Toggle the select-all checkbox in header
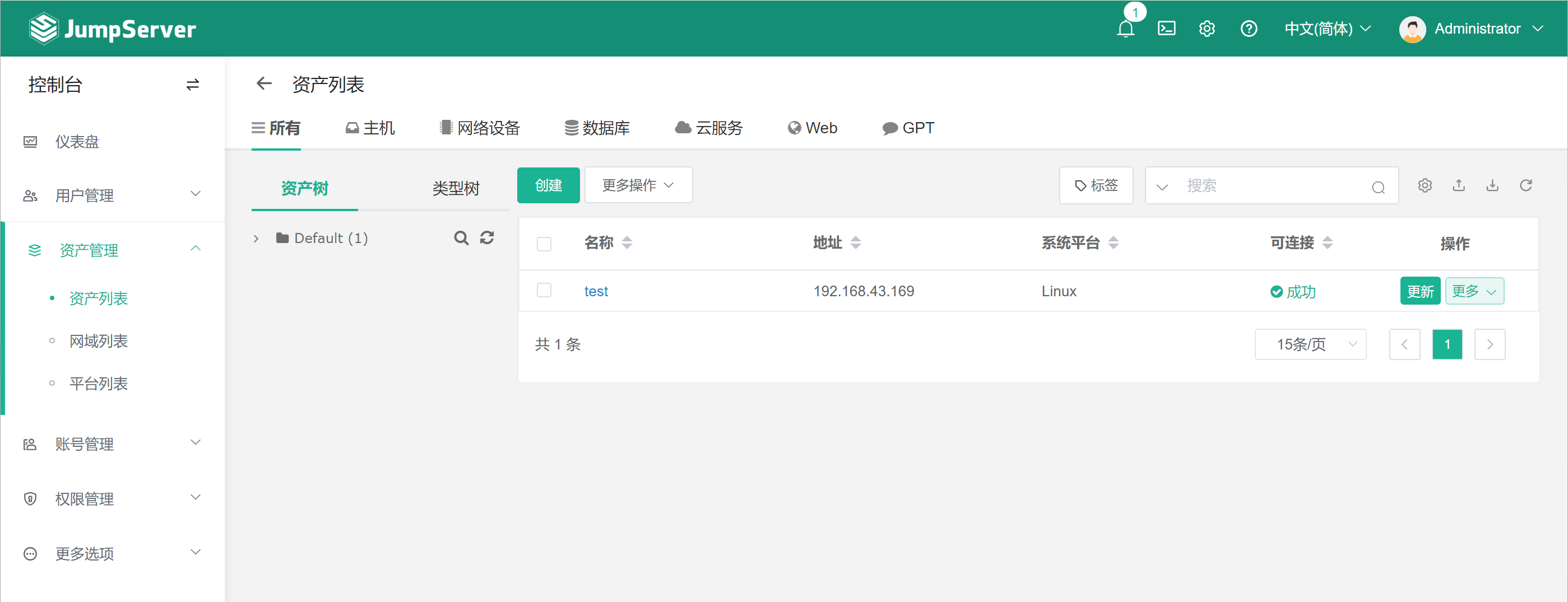 544,244
